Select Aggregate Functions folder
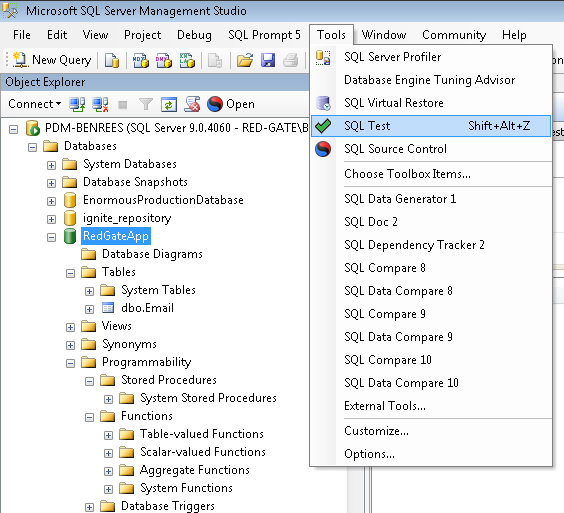Screen dimensions: 564x513 [x=195, y=470]
